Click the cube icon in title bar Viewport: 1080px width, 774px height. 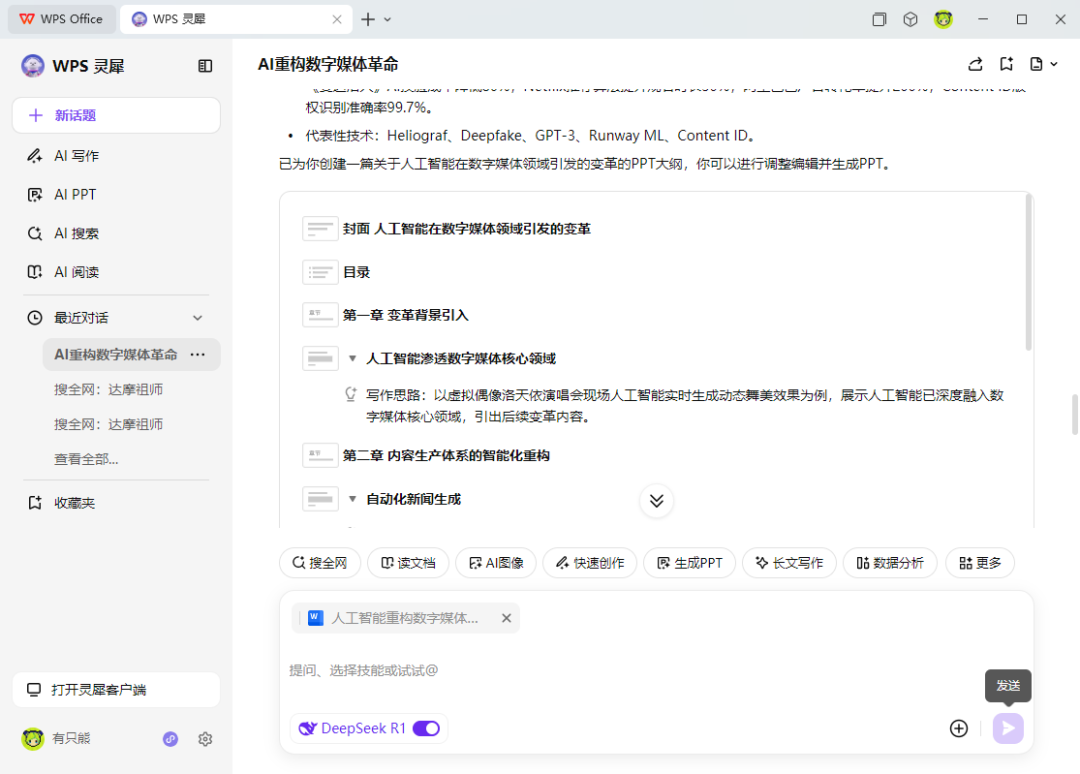(911, 19)
